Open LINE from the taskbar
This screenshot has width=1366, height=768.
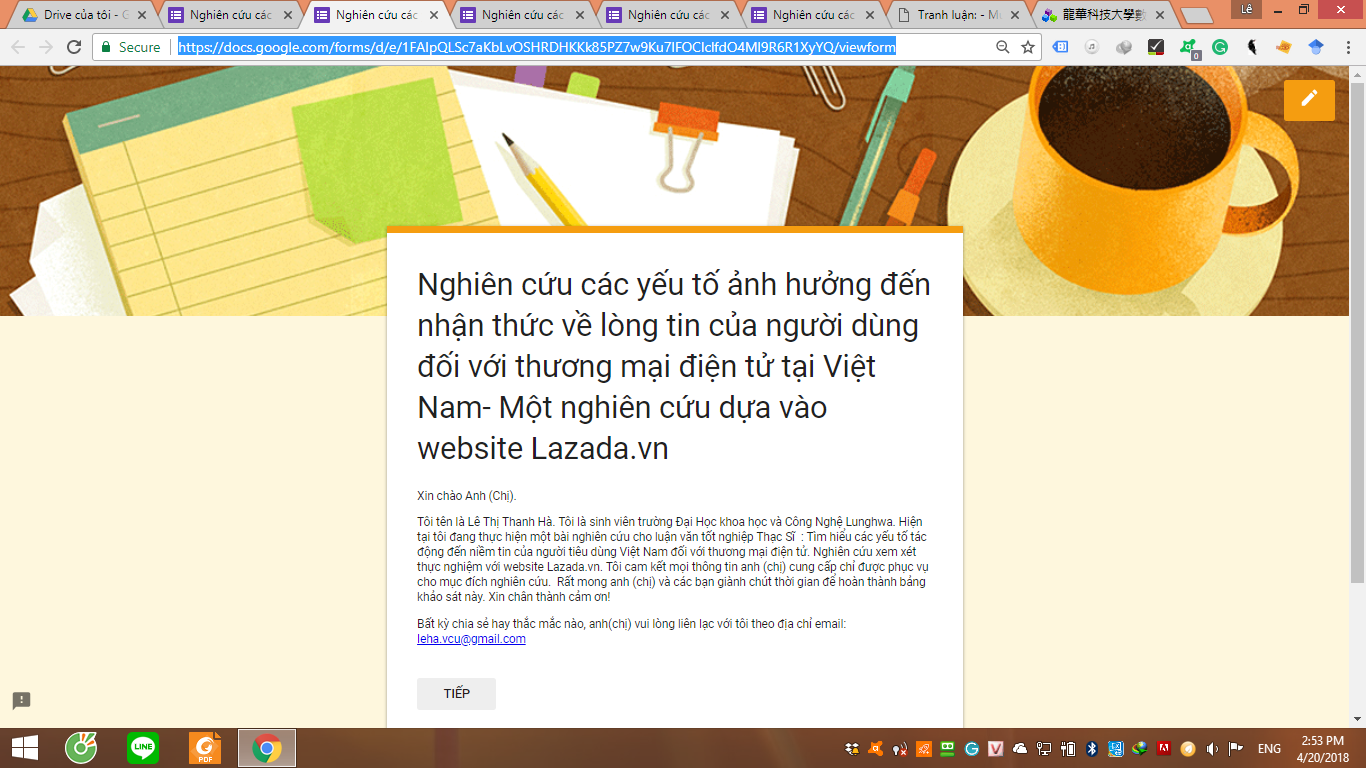[143, 748]
